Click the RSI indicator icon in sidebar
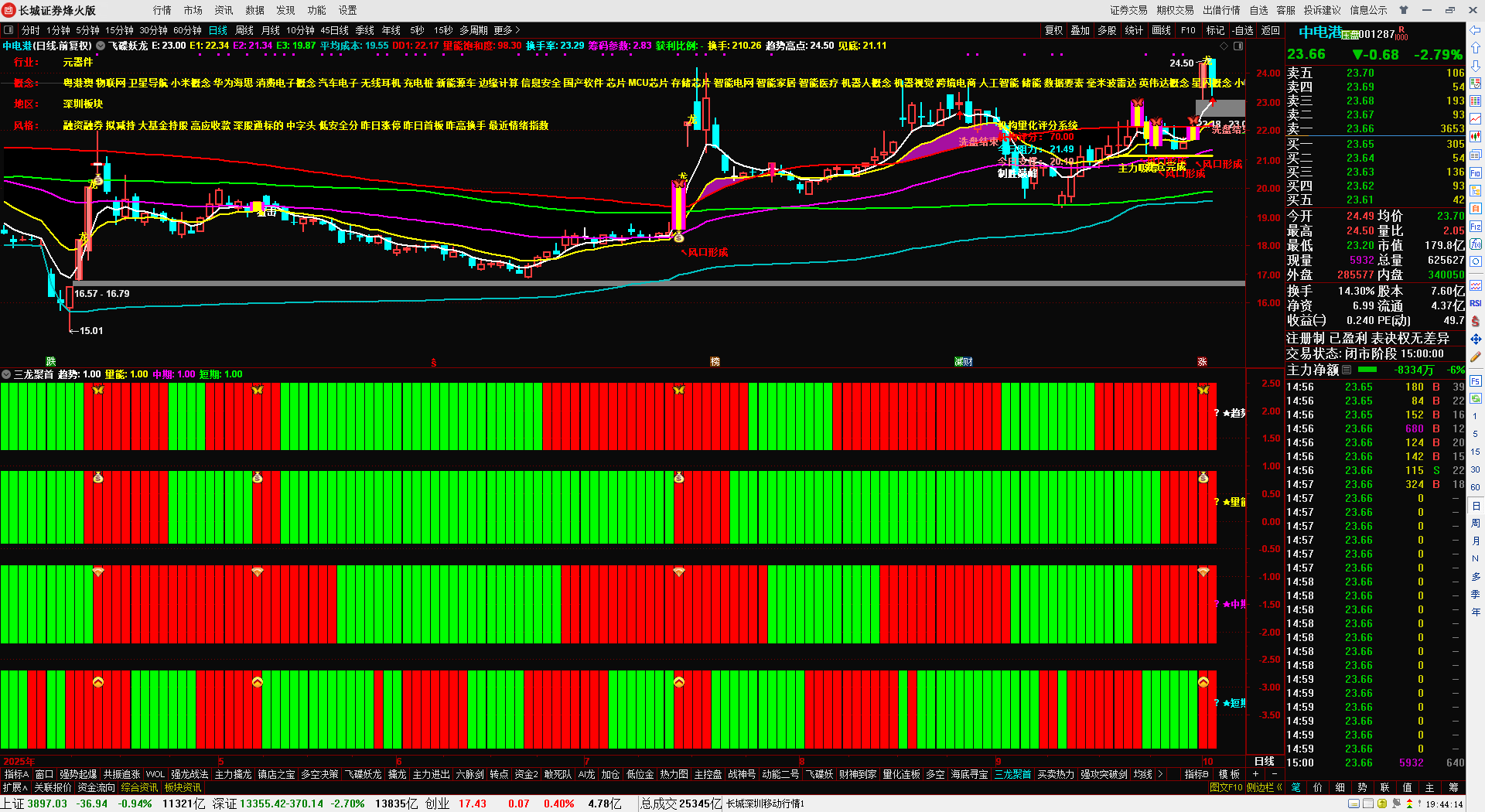This screenshot has width=1485, height=812. (1476, 303)
